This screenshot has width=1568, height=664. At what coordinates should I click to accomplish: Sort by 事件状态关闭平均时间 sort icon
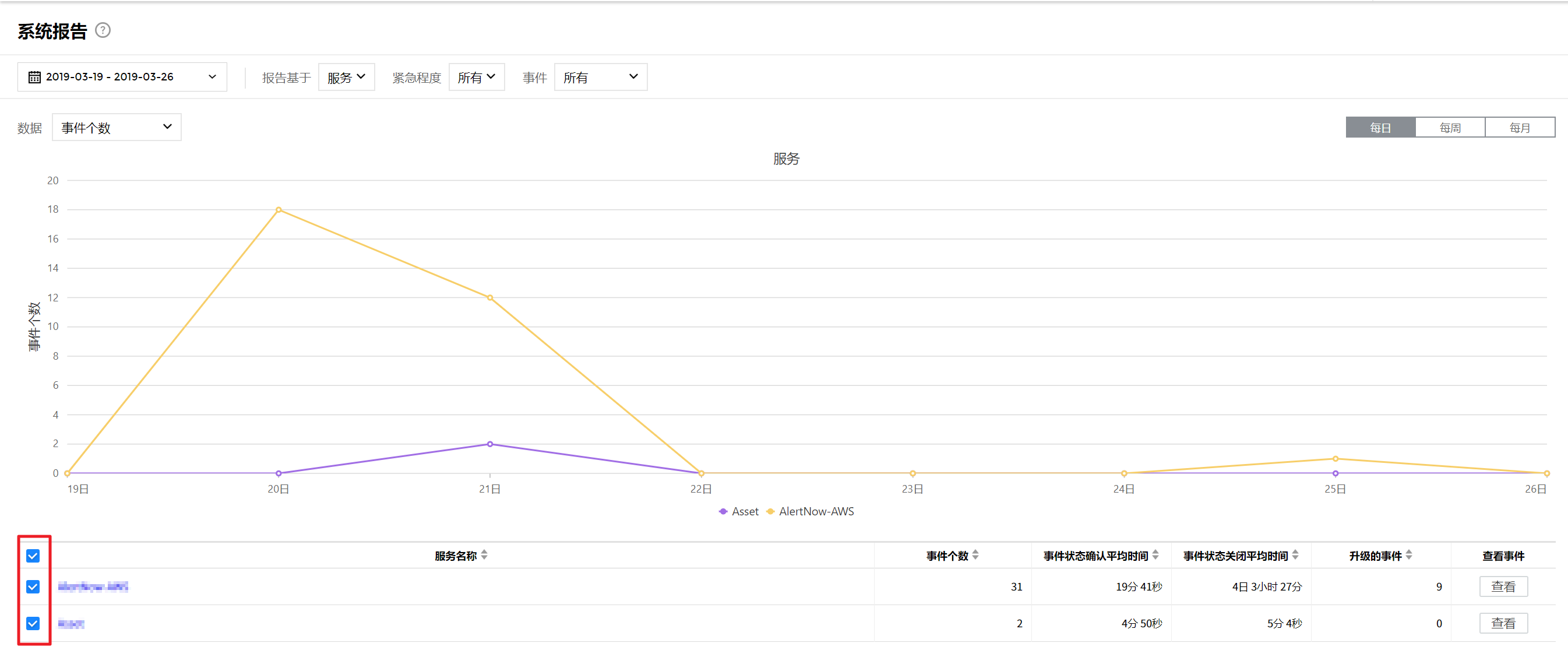coord(1295,555)
